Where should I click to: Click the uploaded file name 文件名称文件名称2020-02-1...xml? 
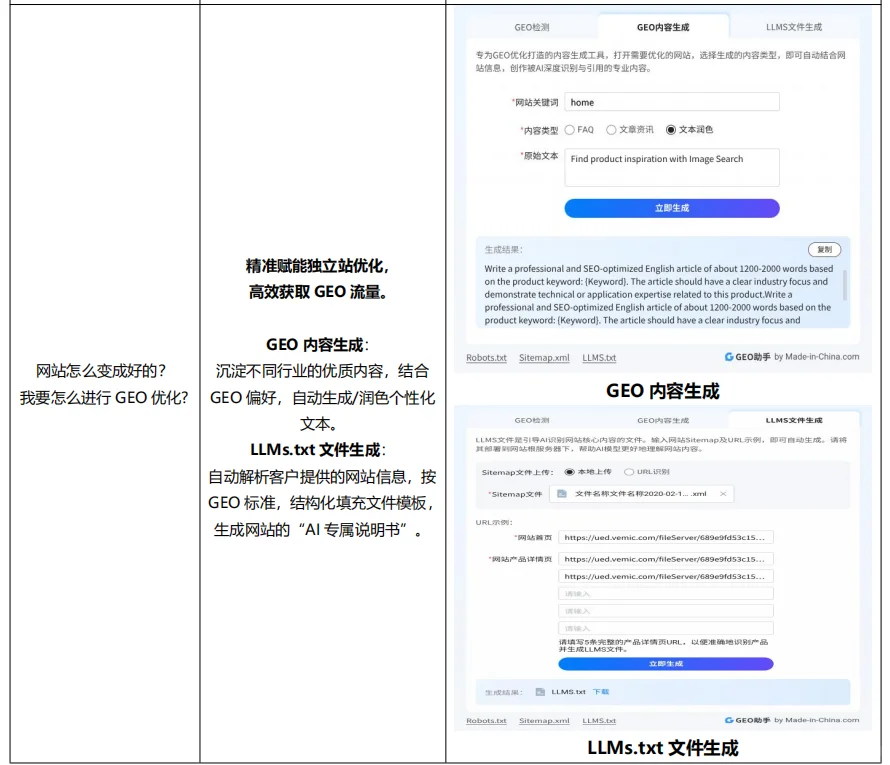point(640,494)
